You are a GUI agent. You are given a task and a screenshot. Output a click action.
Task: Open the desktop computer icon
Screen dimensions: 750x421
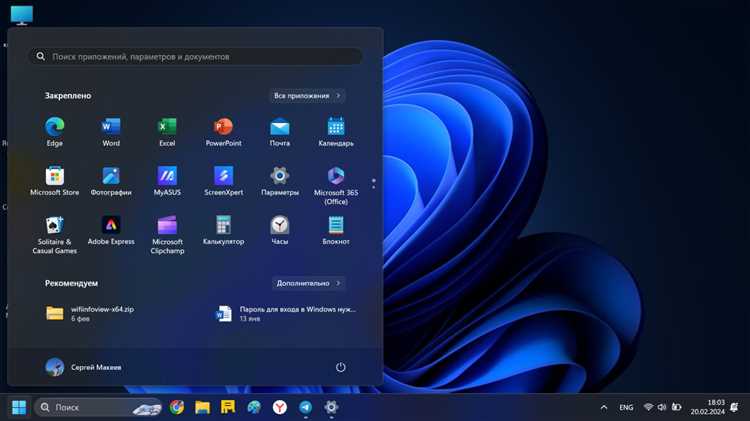click(x=22, y=15)
